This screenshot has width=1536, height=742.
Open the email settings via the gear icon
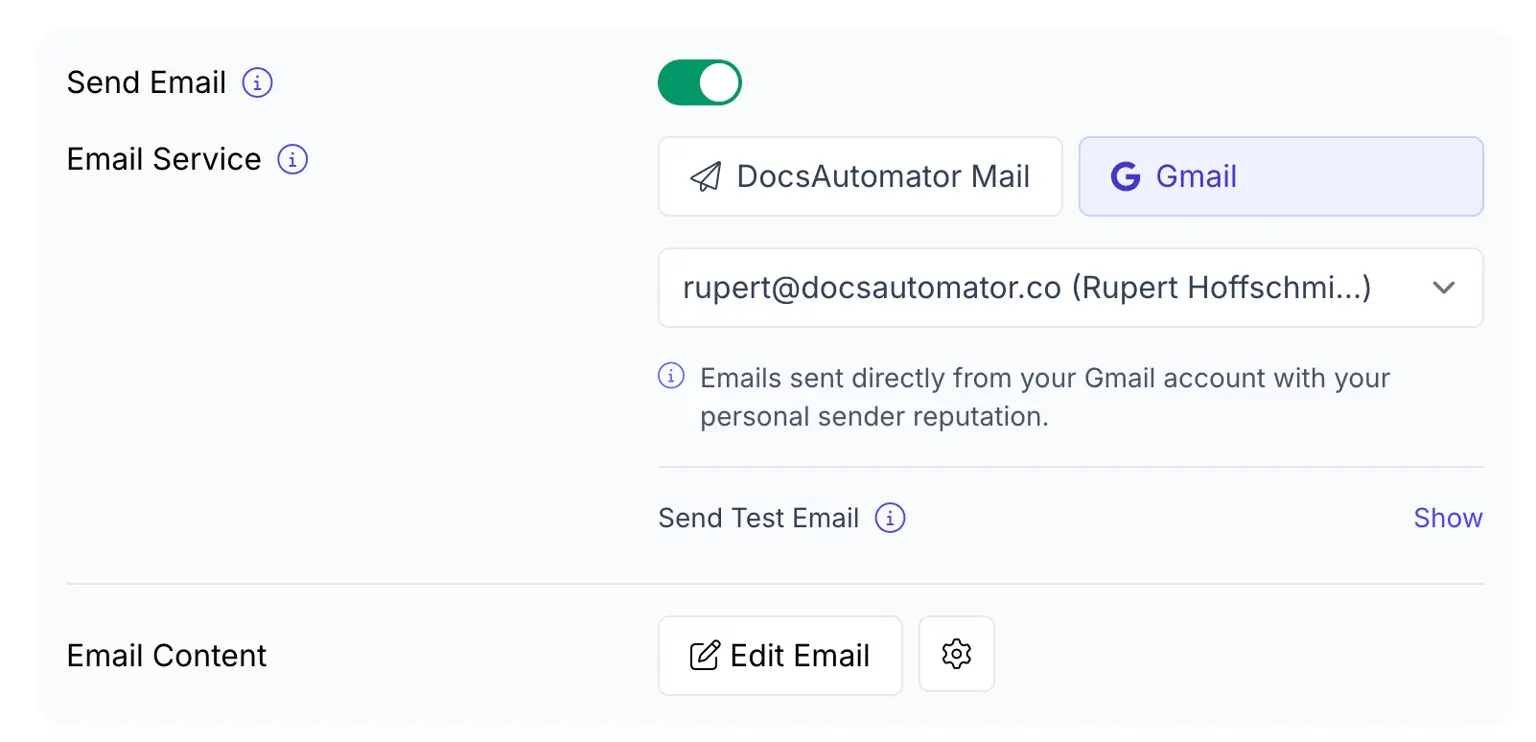(x=956, y=654)
